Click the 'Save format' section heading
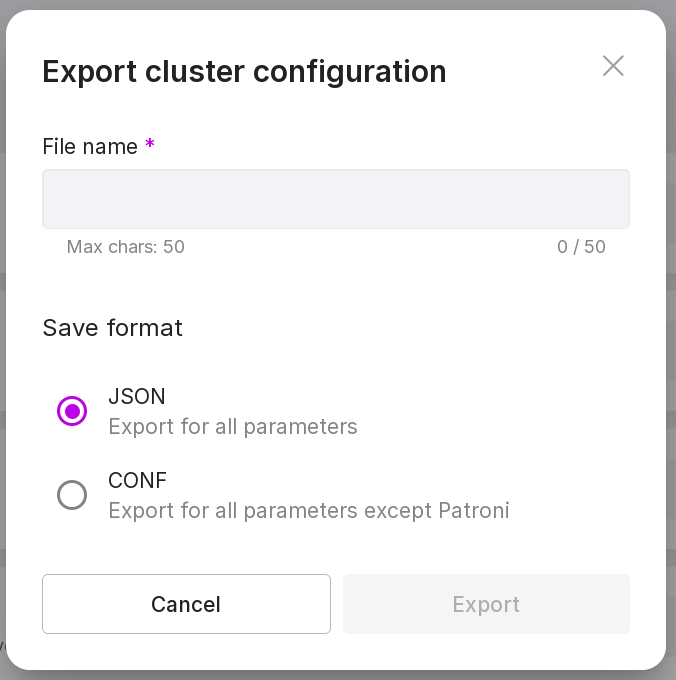676x680 pixels. [113, 328]
